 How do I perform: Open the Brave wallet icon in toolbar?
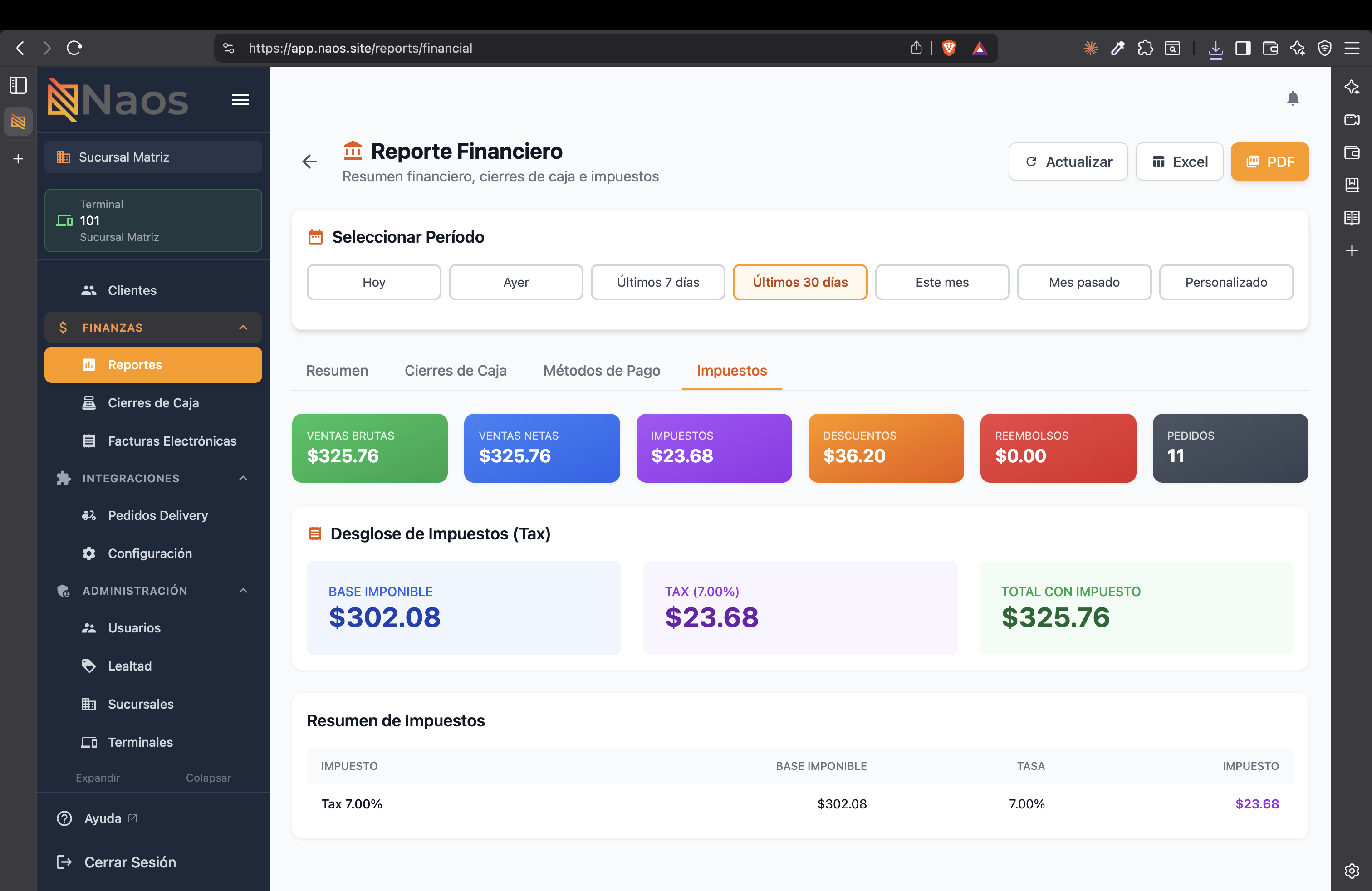pyautogui.click(x=1270, y=48)
